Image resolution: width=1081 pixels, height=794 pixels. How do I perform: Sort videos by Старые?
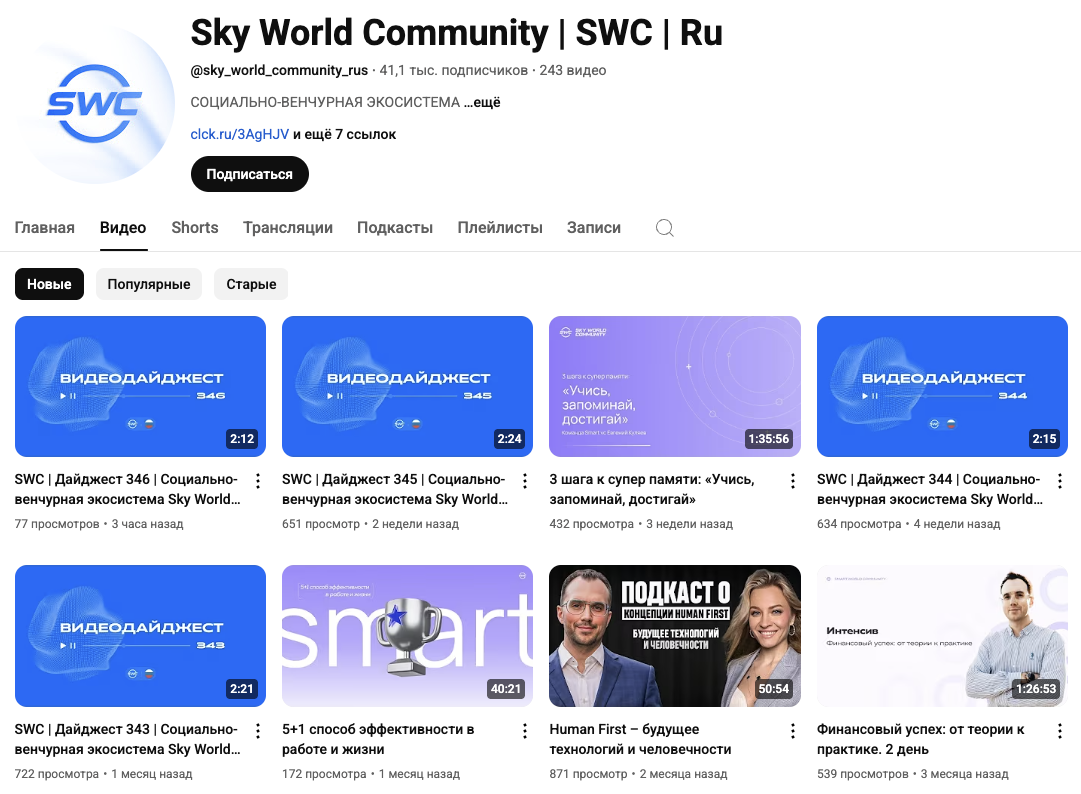[x=251, y=284]
